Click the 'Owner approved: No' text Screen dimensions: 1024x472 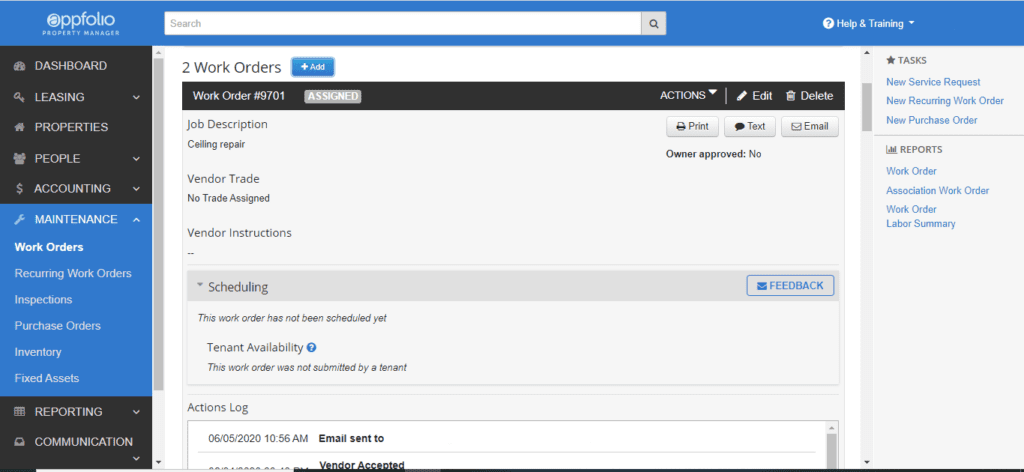[x=713, y=155]
